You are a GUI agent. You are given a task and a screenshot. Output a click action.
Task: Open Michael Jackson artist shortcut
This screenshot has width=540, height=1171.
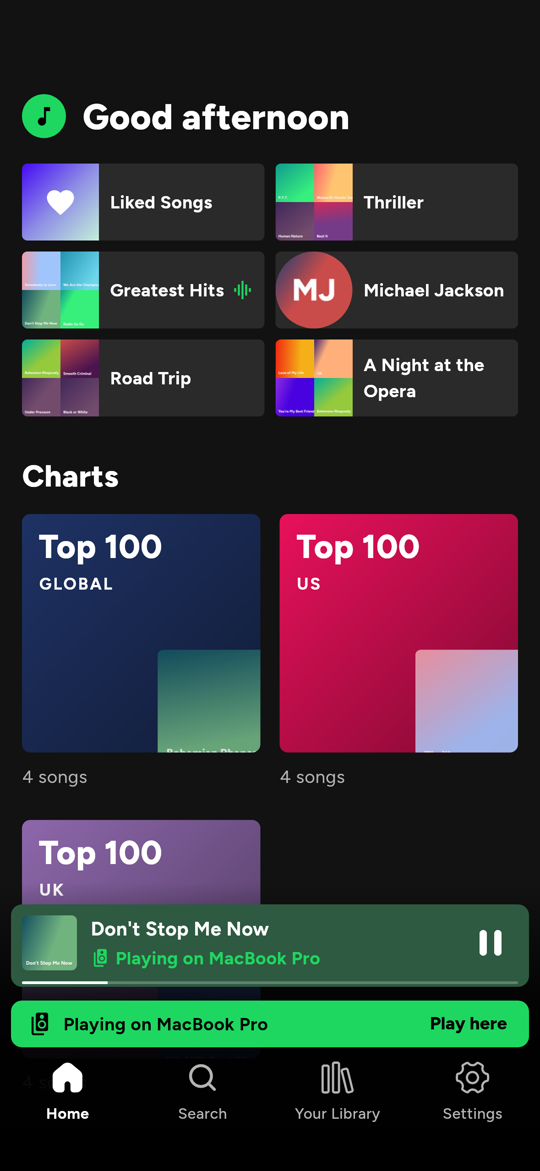pos(397,290)
